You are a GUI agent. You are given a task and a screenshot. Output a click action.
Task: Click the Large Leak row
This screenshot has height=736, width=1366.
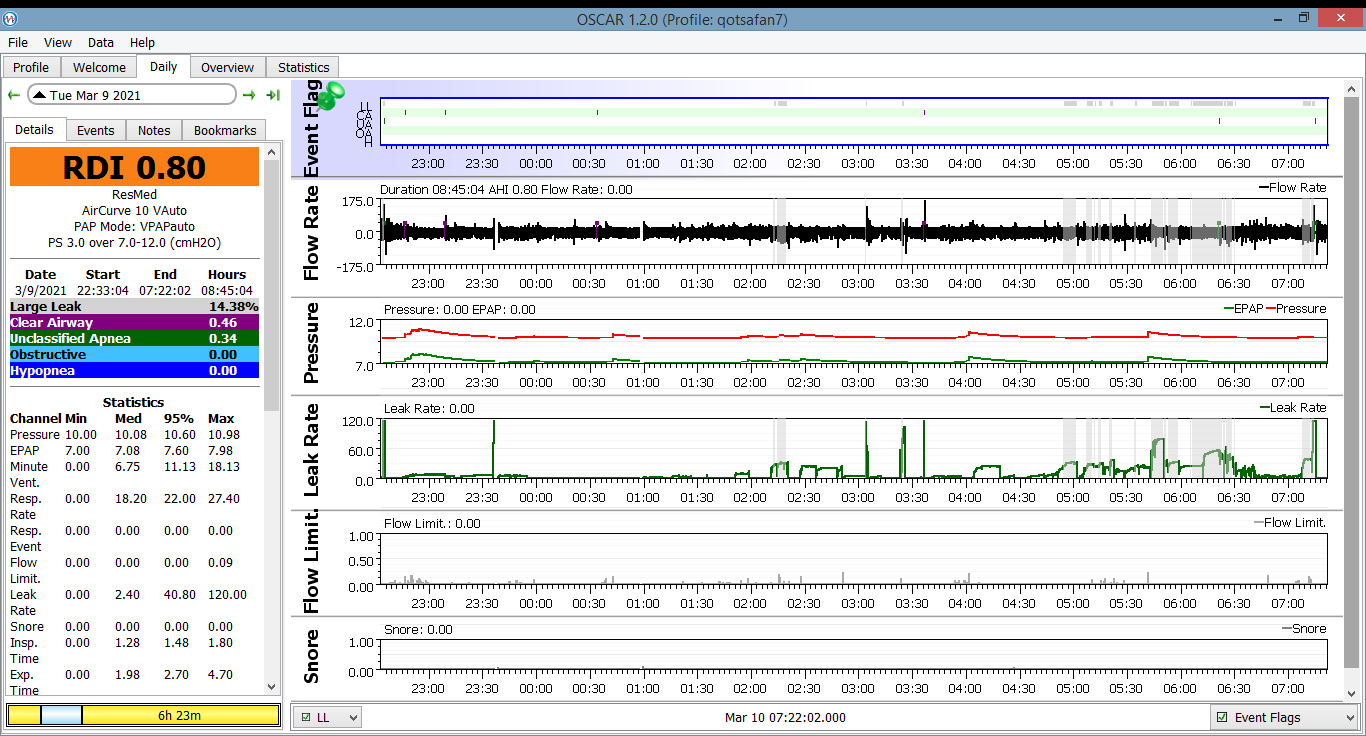[134, 306]
